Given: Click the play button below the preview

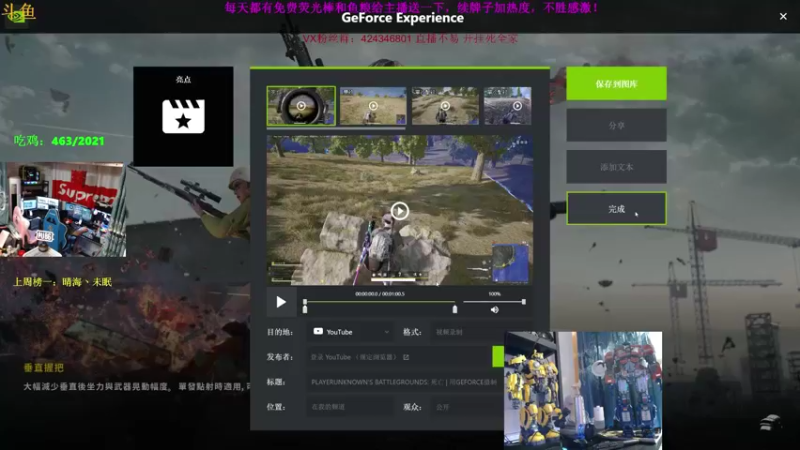Looking at the screenshot, I should click(281, 302).
